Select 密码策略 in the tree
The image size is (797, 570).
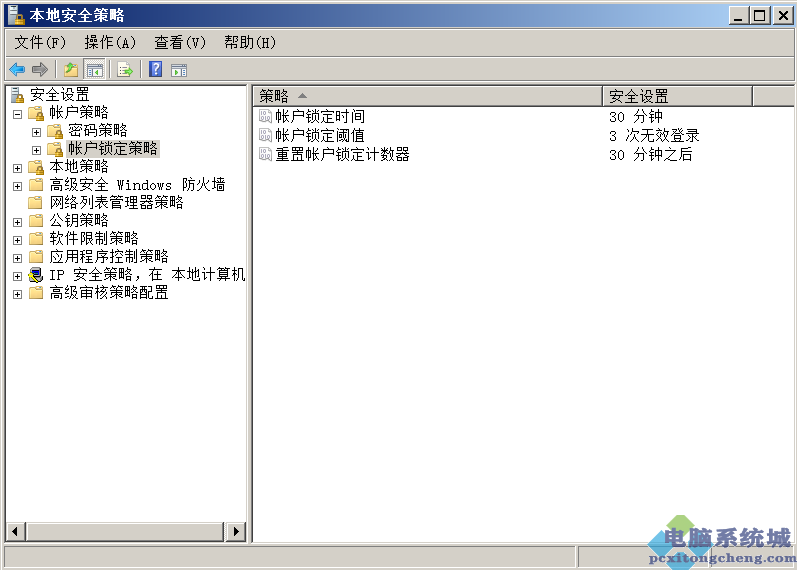click(x=98, y=131)
